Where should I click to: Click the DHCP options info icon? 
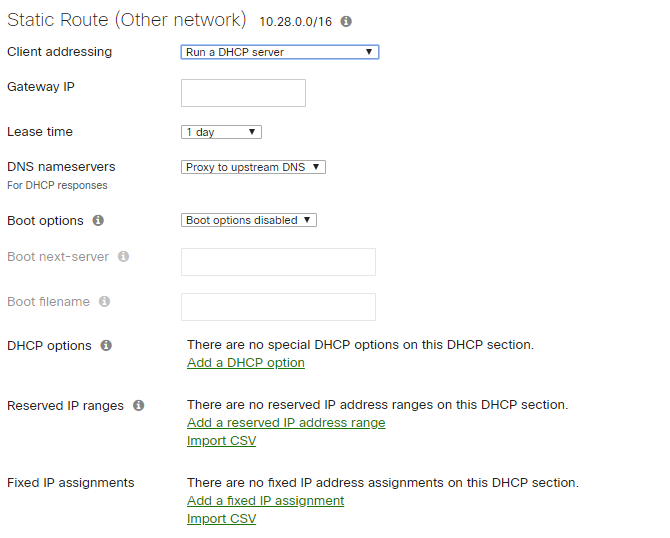click(106, 346)
